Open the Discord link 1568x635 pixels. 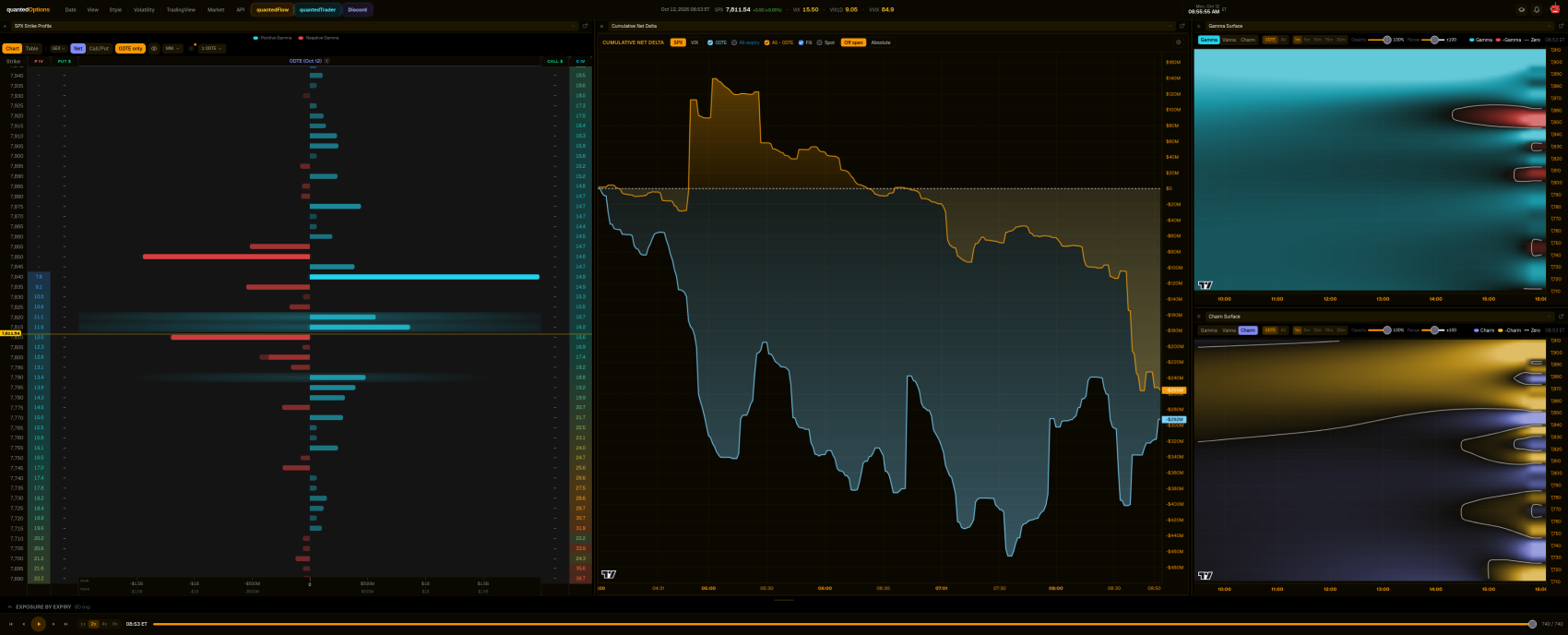point(357,9)
